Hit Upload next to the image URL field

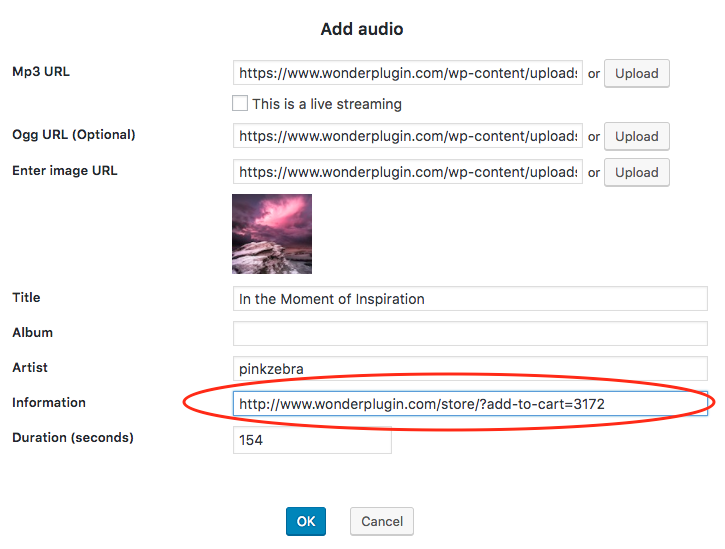[x=636, y=172]
